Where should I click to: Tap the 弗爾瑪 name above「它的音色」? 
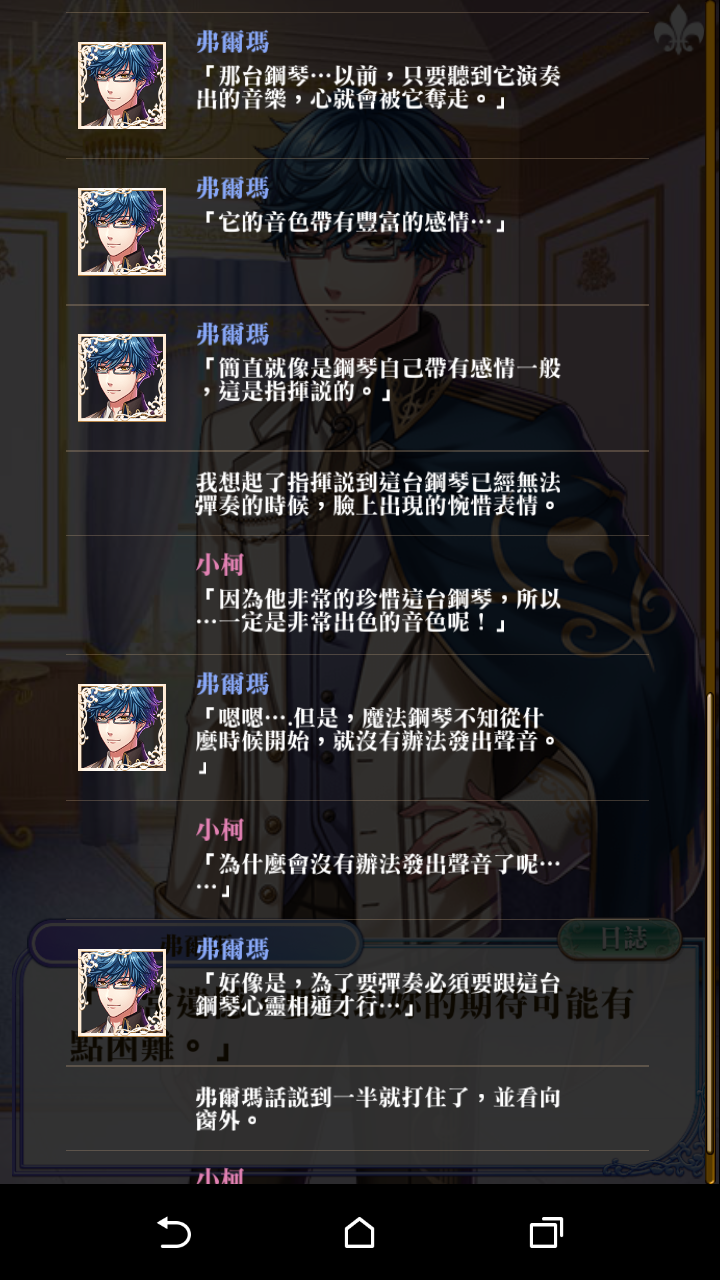point(232,187)
